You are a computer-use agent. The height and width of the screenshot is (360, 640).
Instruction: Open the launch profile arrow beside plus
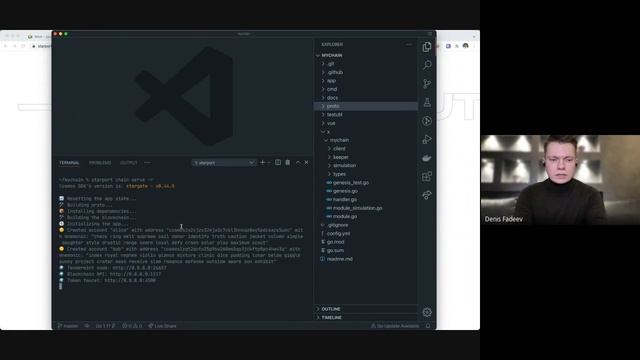(x=269, y=162)
